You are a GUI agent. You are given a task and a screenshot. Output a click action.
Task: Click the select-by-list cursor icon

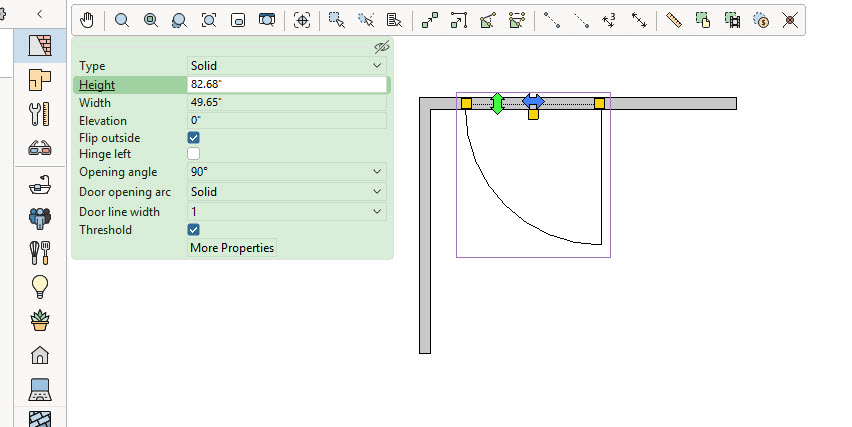[394, 20]
